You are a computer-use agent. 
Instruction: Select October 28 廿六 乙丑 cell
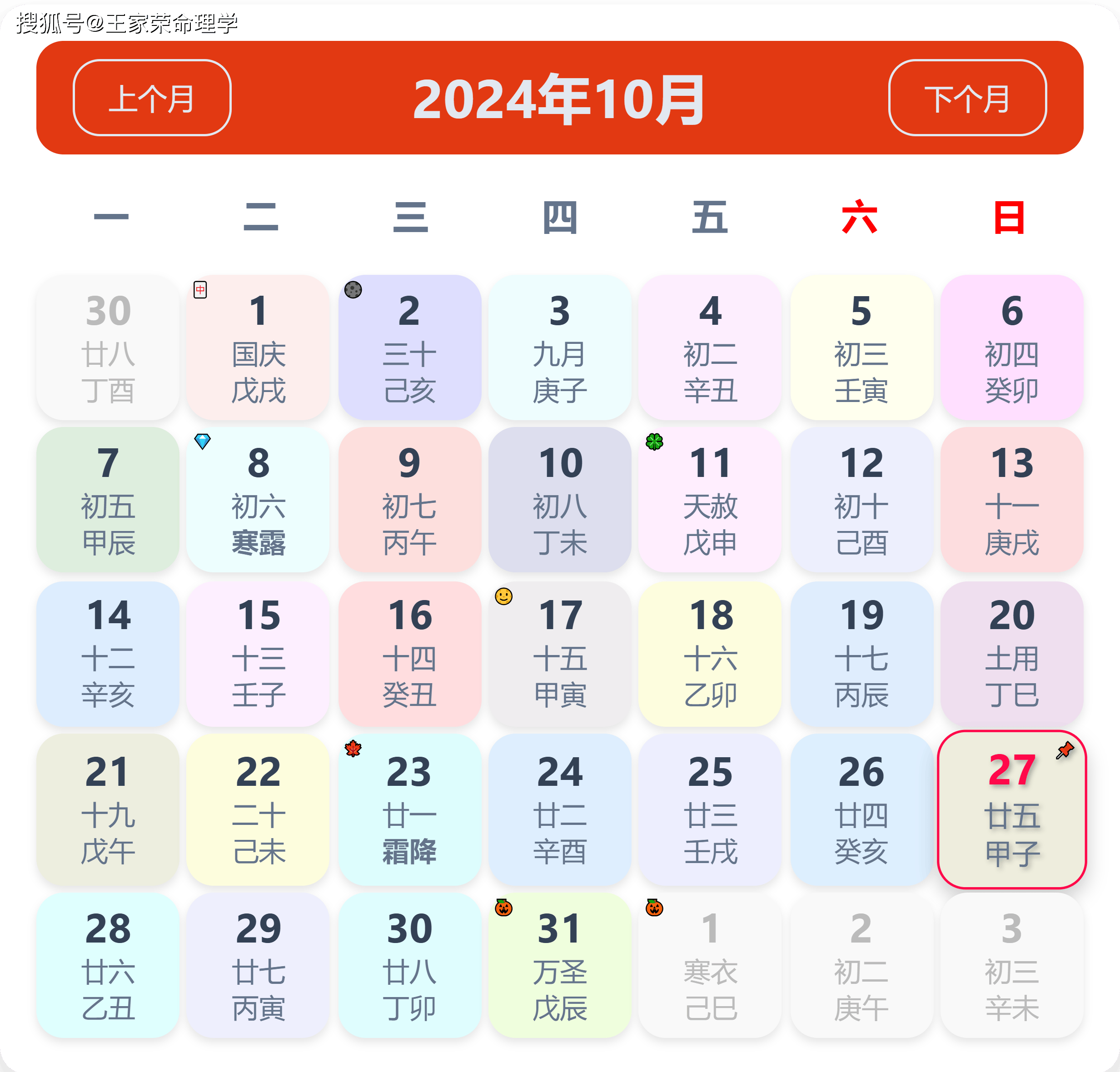point(108,965)
